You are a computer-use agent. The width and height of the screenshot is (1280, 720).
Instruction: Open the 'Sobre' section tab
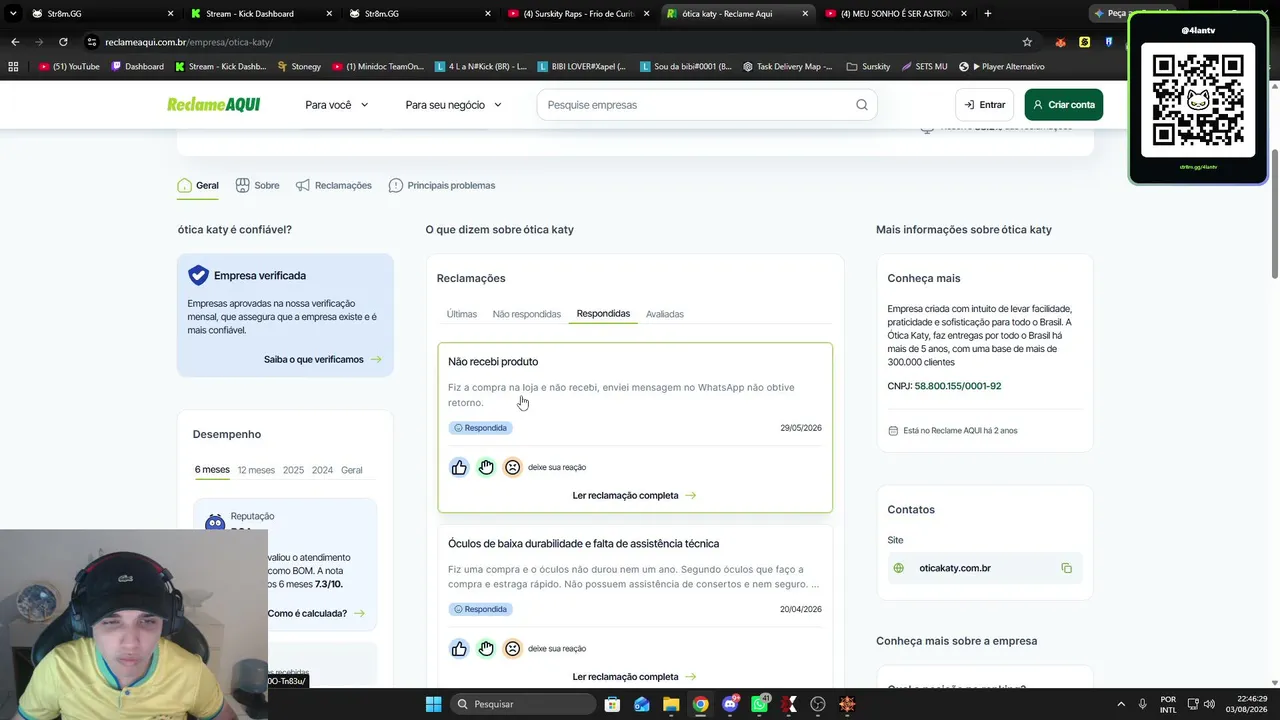pyautogui.click(x=257, y=185)
